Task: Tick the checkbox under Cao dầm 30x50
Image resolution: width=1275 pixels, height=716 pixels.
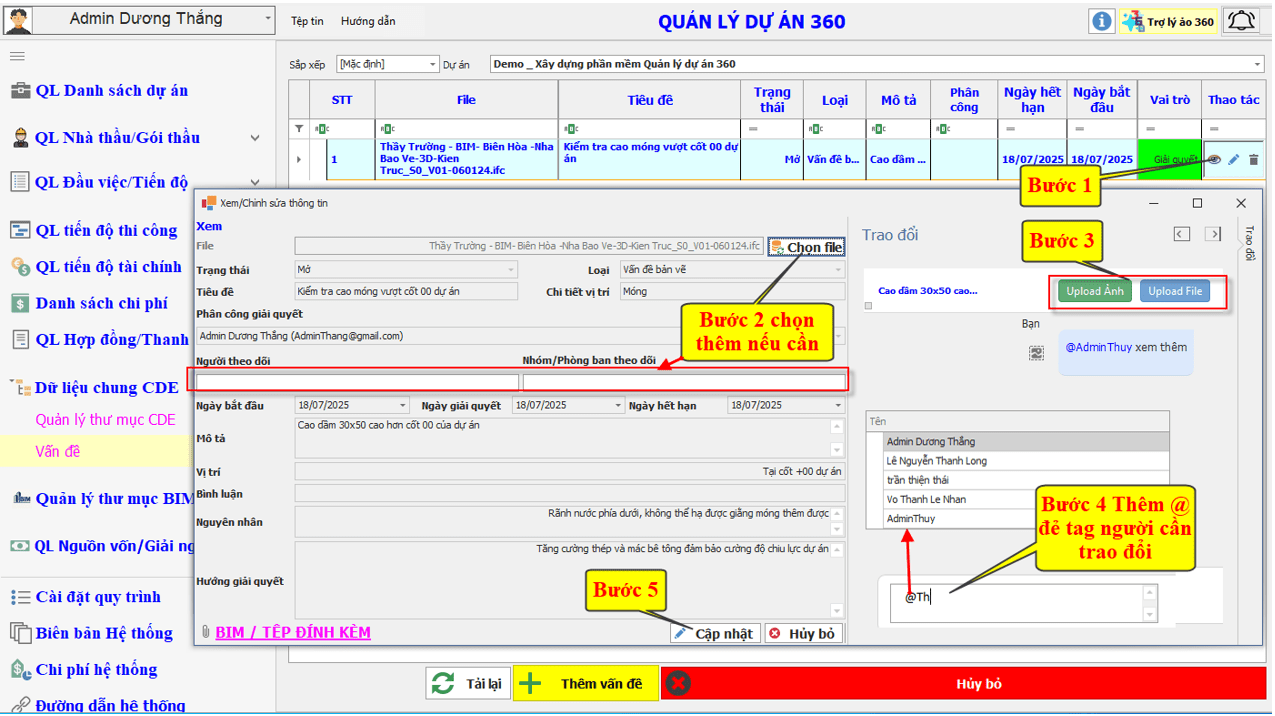Action: pyautogui.click(x=868, y=306)
